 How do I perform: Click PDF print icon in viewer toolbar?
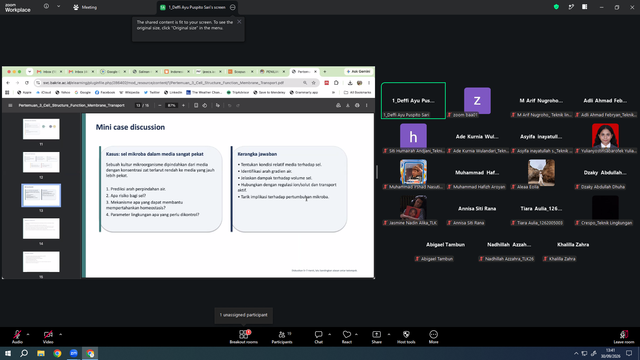click(x=357, y=105)
